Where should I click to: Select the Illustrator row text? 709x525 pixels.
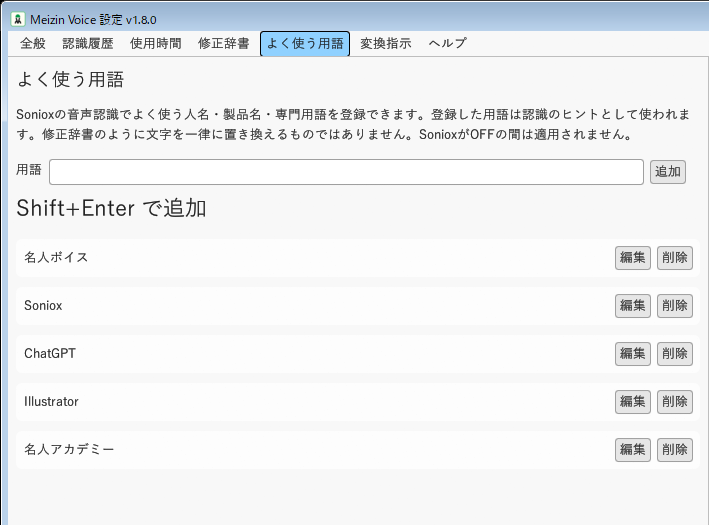point(51,402)
